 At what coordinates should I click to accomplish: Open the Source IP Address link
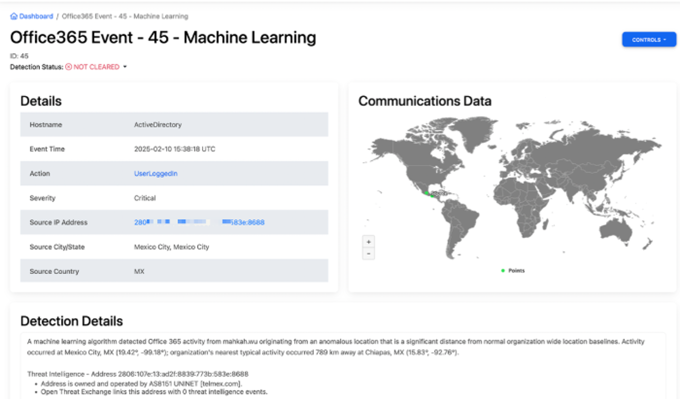point(199,222)
